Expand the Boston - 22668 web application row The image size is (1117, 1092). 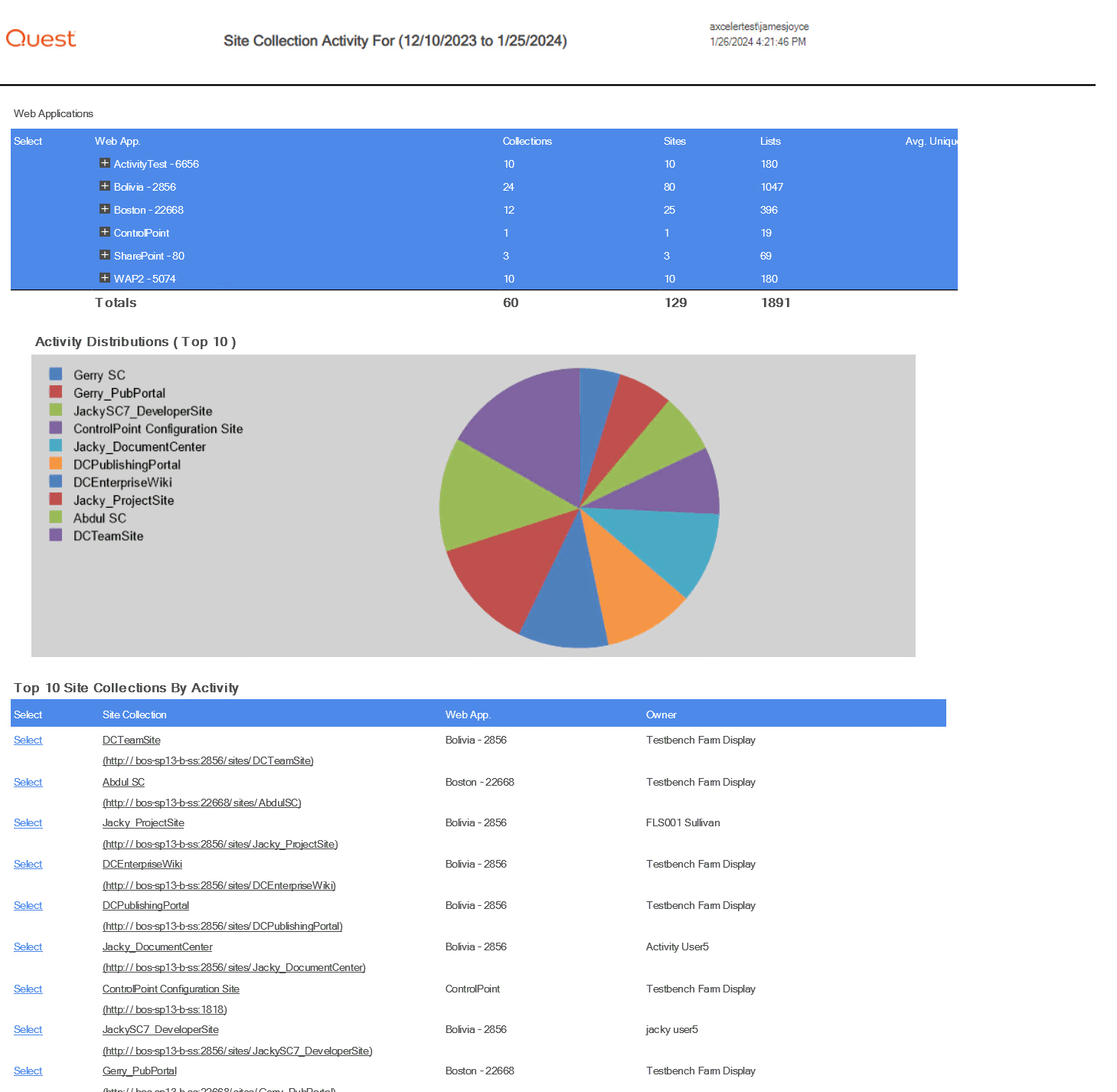104,209
